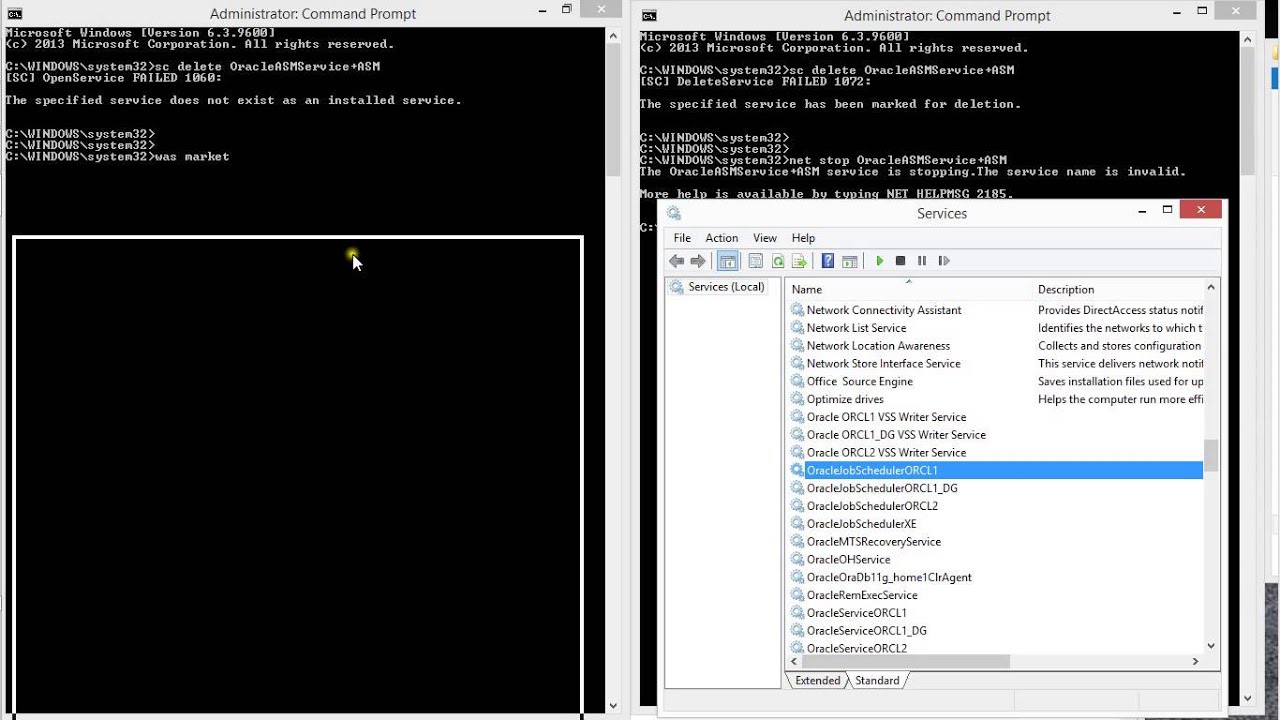
Task: Open the Help menu in Services
Action: [x=803, y=238]
